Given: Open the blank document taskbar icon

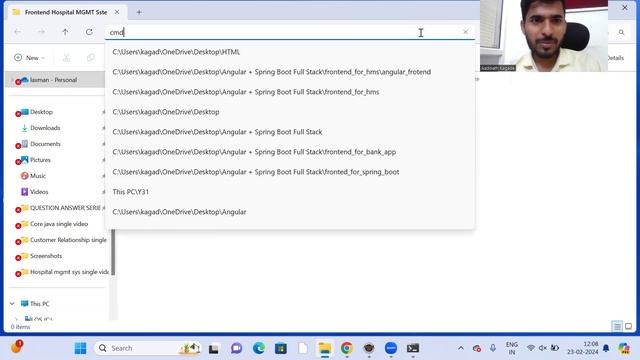Looking at the screenshot, I should pyautogui.click(x=303, y=348).
